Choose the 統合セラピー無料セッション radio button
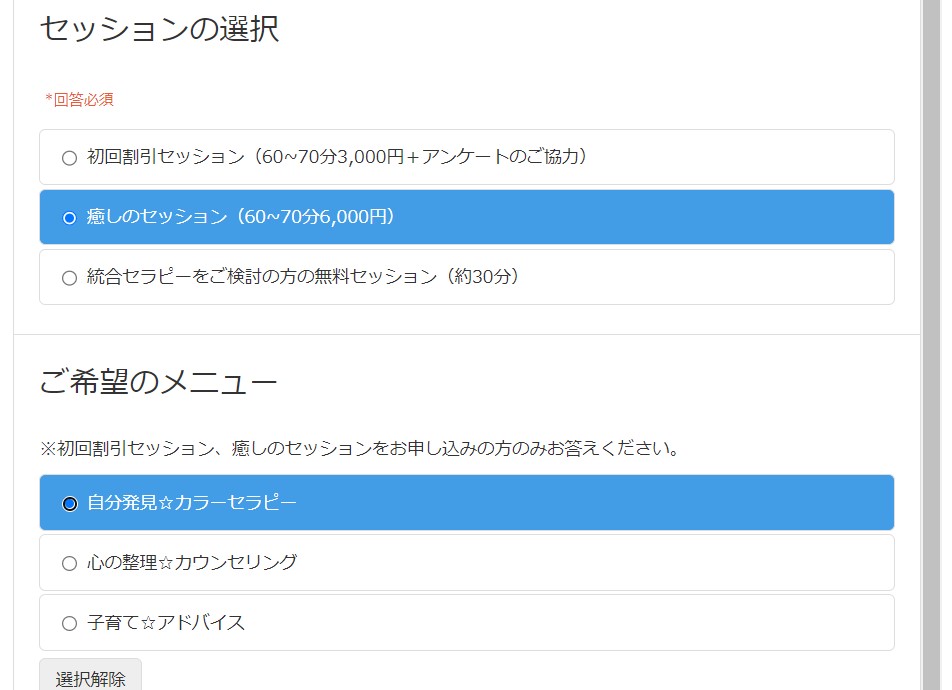 click(69, 278)
